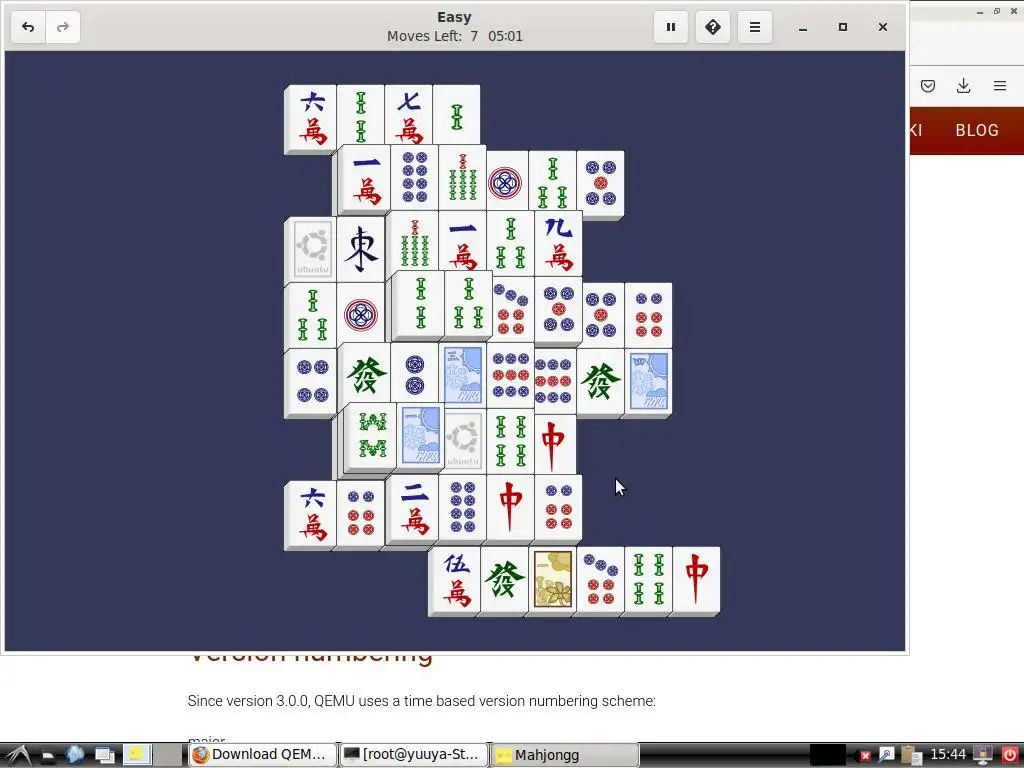Click the 'Moves Left: 7' status text
The height and width of the screenshot is (768, 1024).
432,36
